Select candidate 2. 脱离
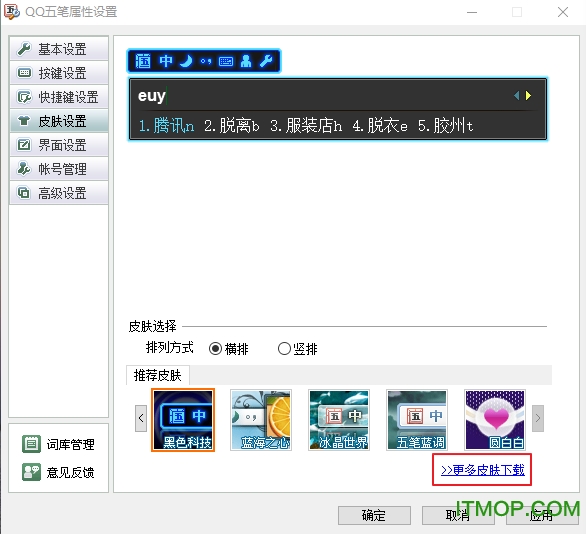 click(x=232, y=126)
